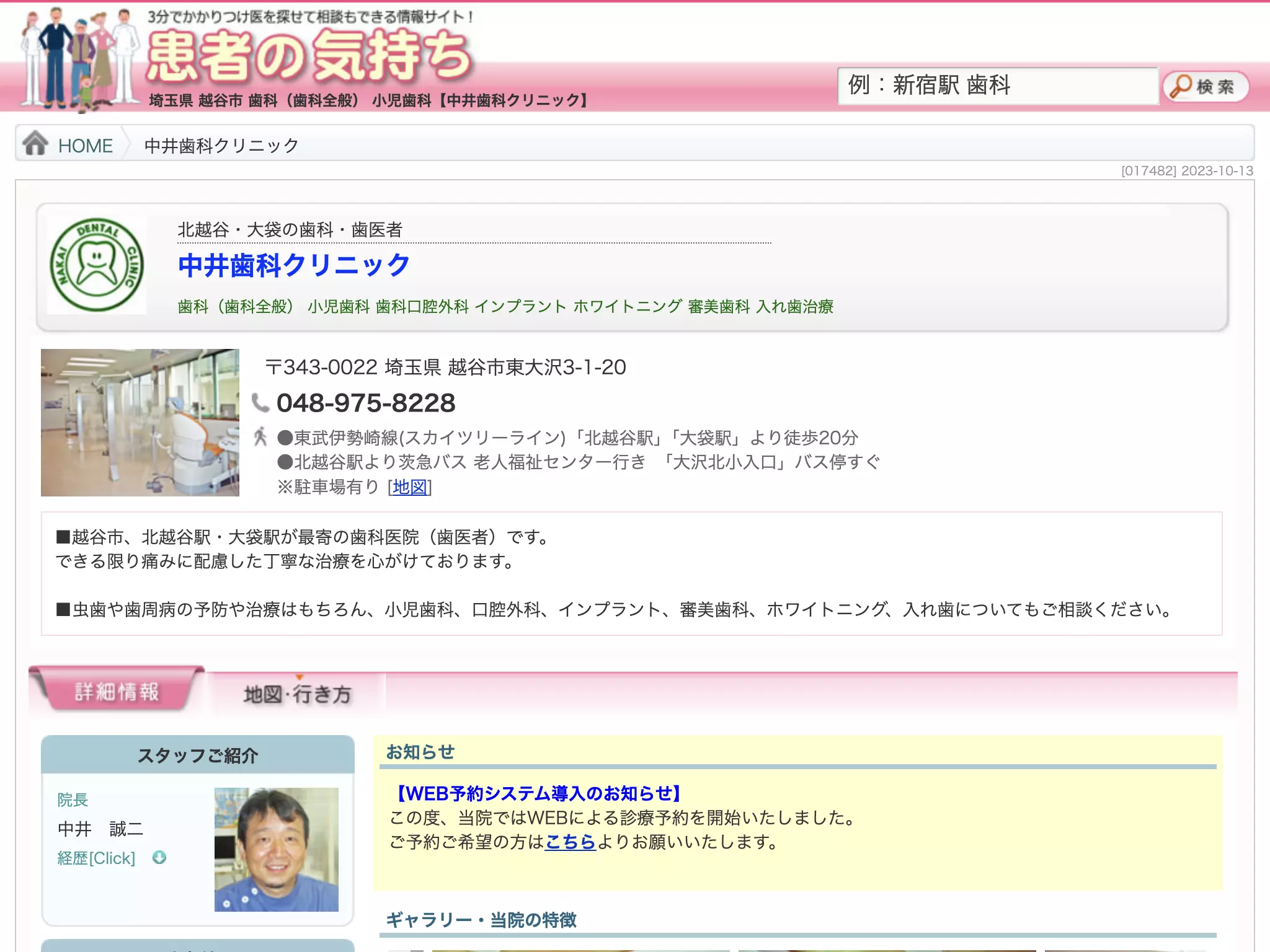Click the 検索 search button
The image size is (1270, 952).
(x=1205, y=87)
